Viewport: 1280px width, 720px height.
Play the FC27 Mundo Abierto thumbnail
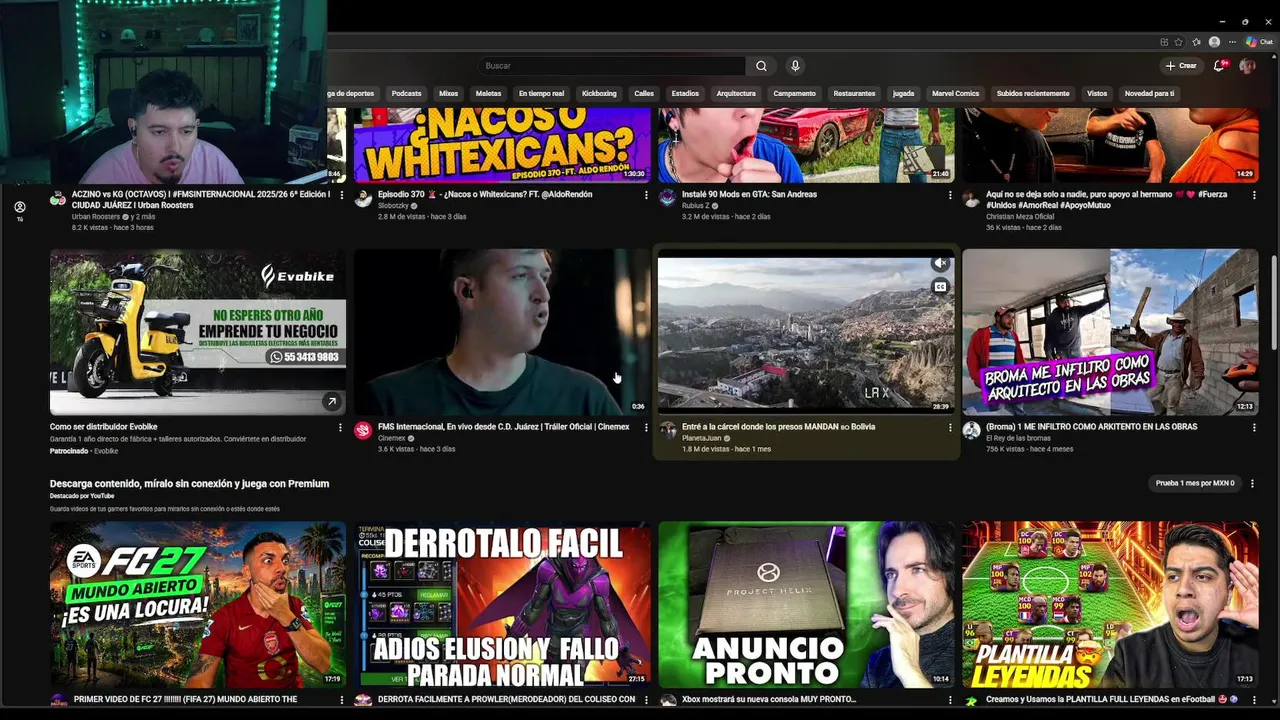tap(198, 604)
